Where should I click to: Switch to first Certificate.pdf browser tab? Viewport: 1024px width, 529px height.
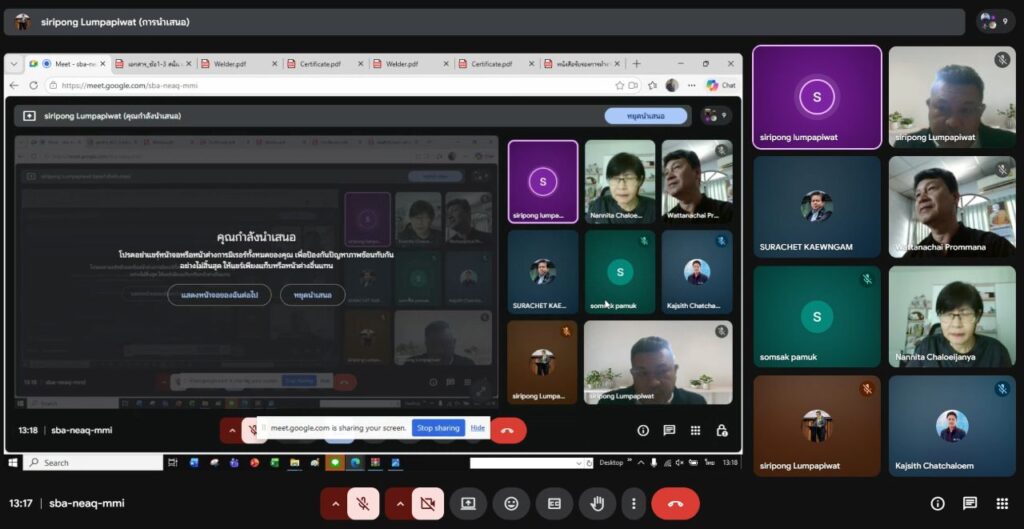pos(321,64)
